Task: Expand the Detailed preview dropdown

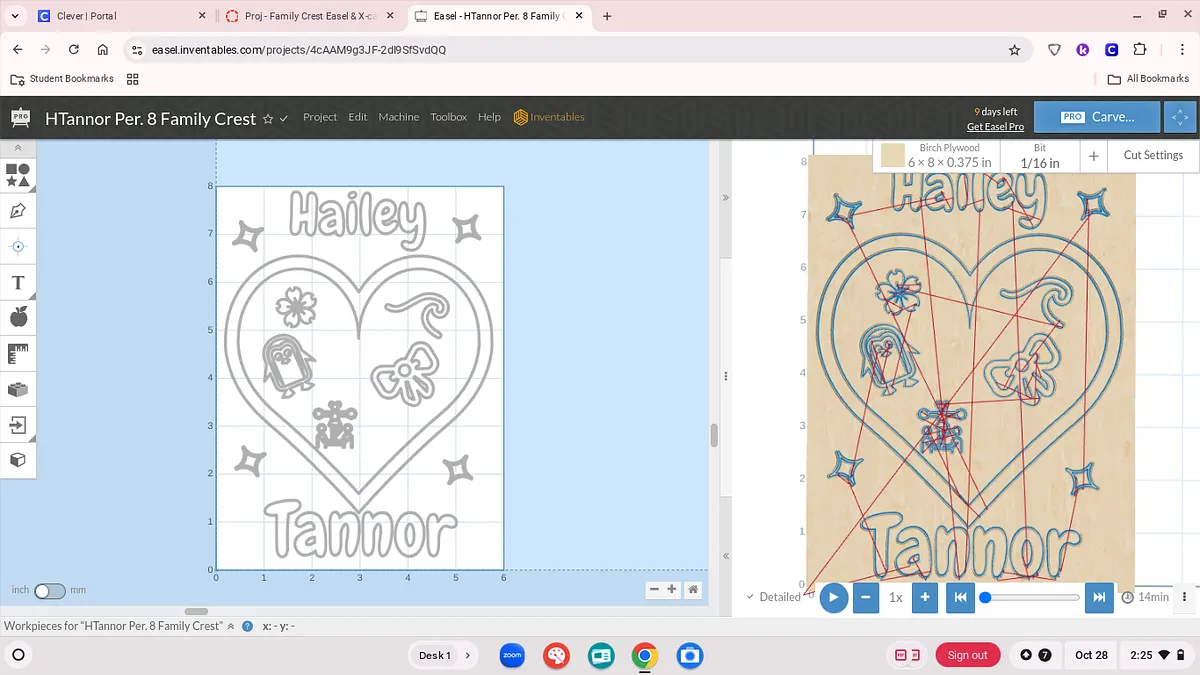Action: click(x=773, y=597)
